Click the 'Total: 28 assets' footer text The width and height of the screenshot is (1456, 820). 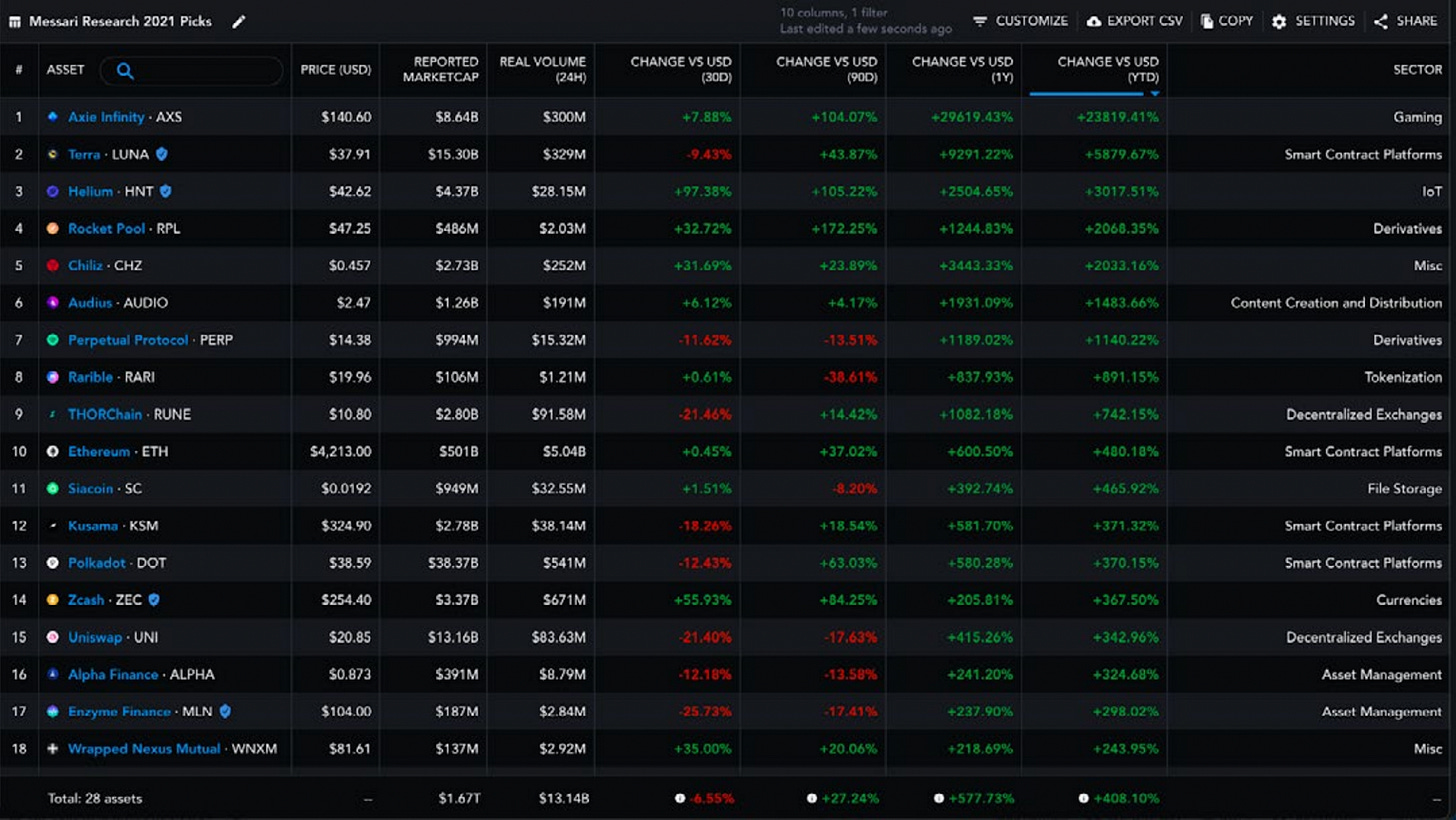pos(95,798)
